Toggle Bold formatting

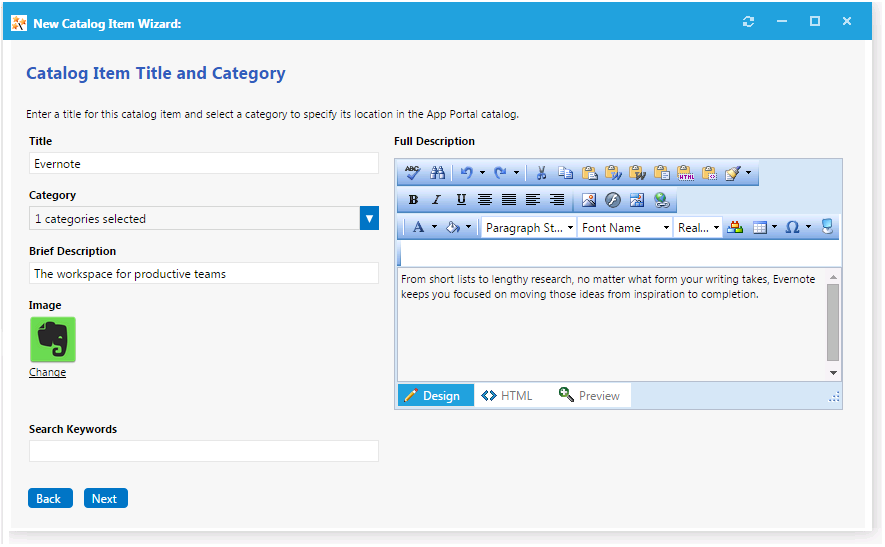(x=413, y=200)
